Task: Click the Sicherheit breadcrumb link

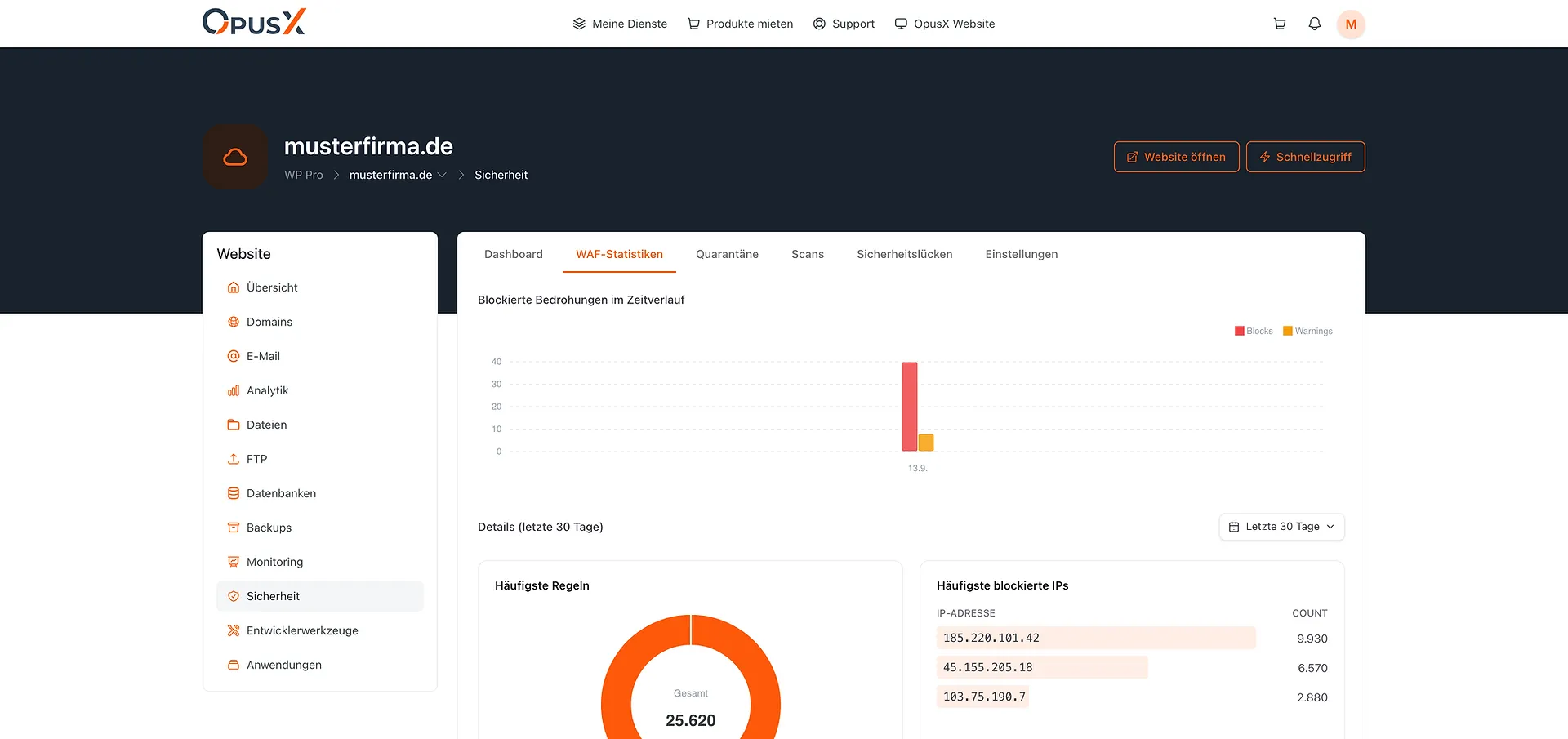Action: [501, 175]
